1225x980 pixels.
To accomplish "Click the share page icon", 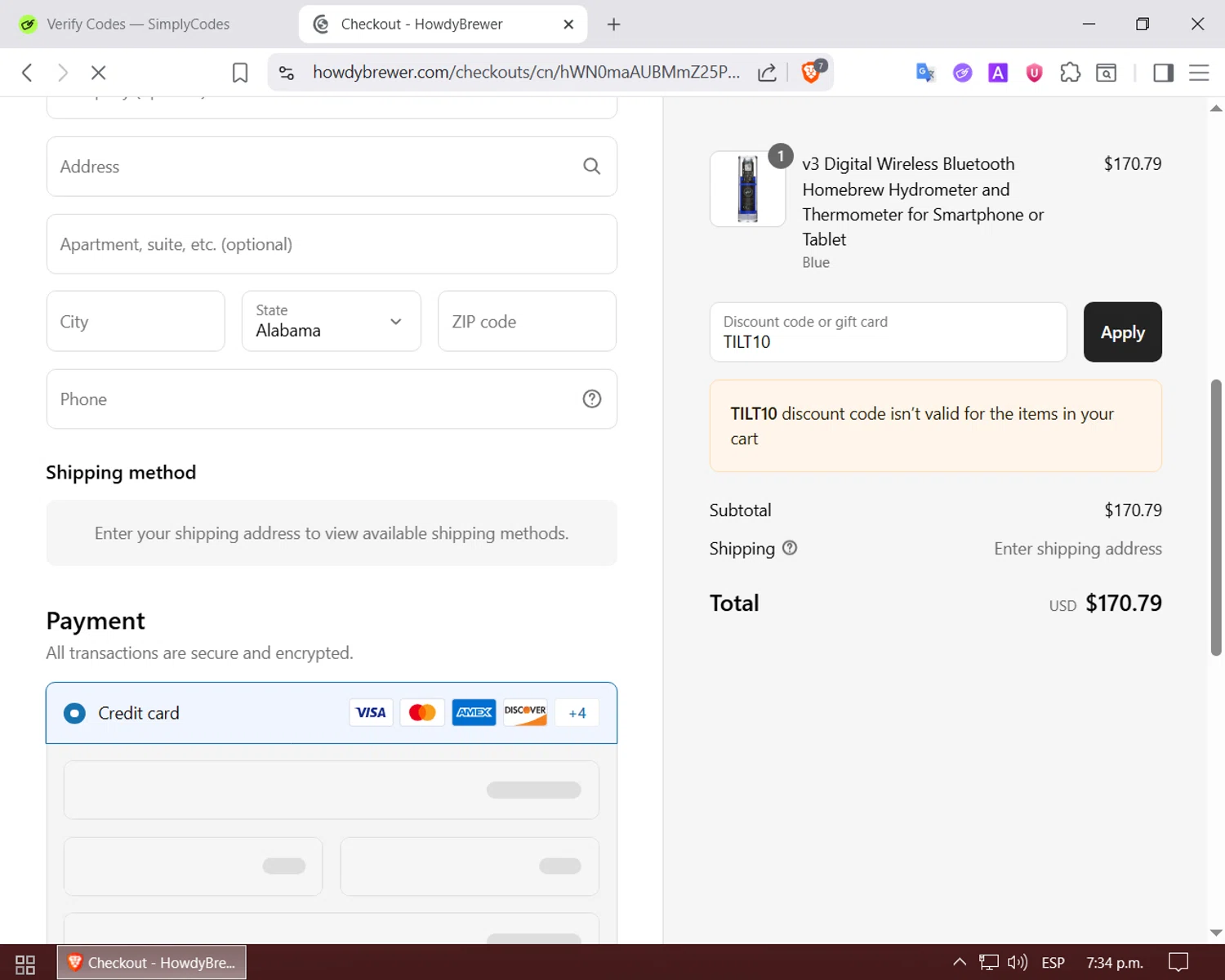I will (x=767, y=73).
